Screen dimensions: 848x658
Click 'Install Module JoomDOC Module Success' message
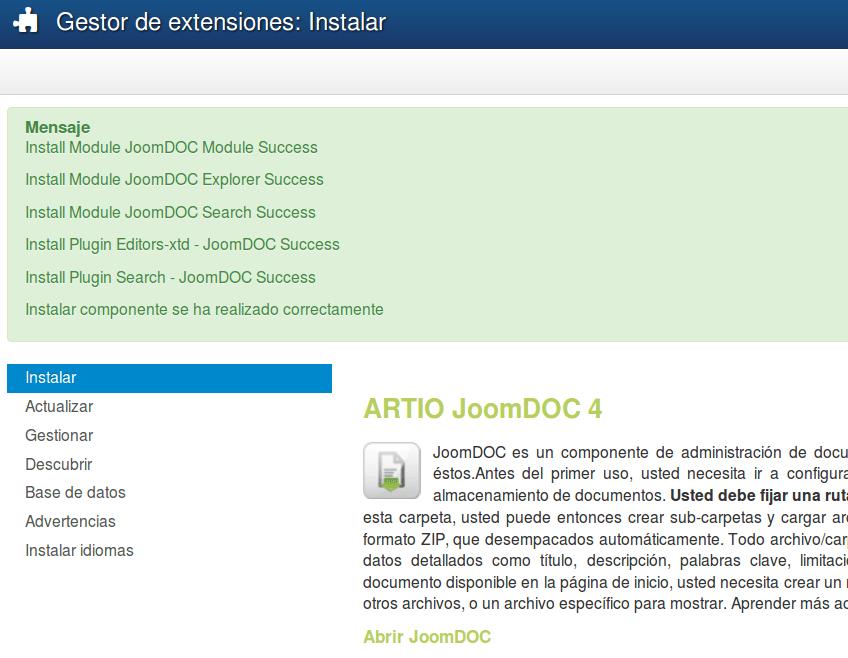(171, 147)
